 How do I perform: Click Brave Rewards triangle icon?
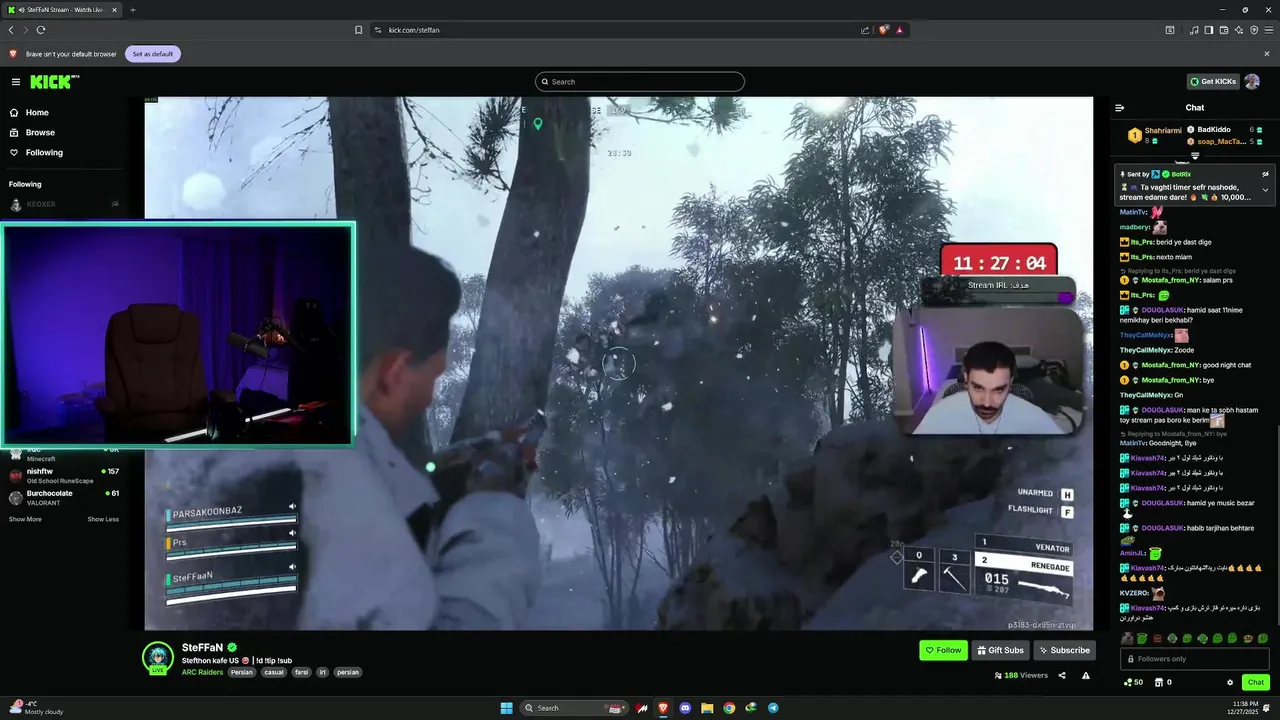pyautogui.click(x=900, y=30)
